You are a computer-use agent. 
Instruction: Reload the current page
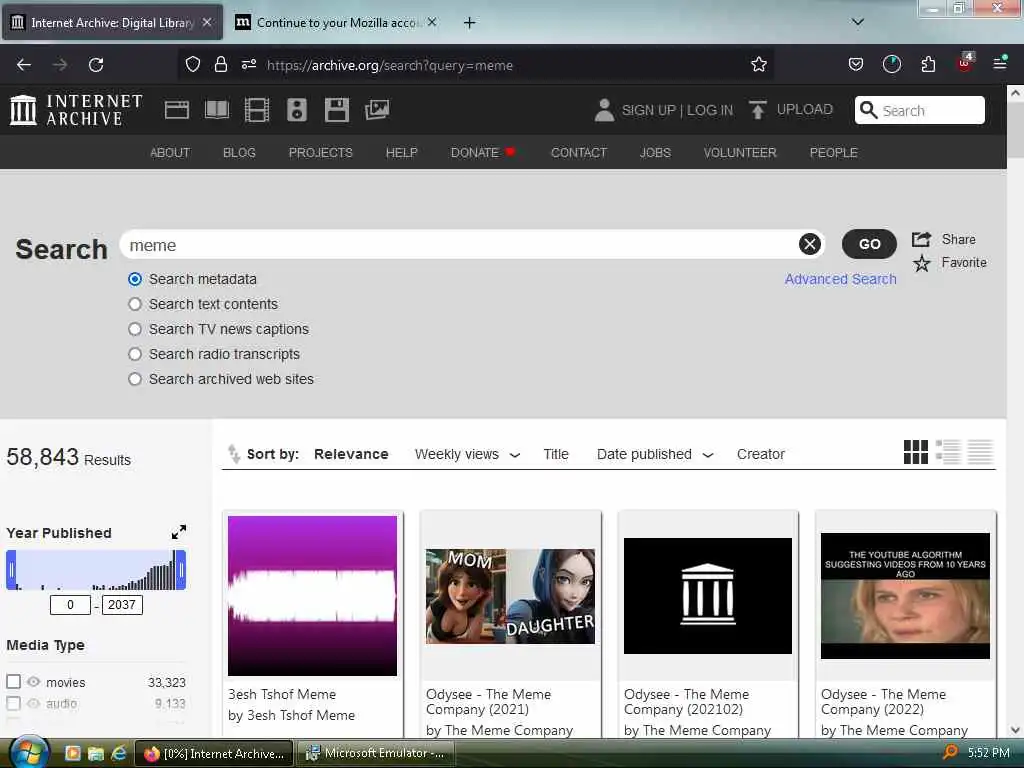[x=96, y=65]
